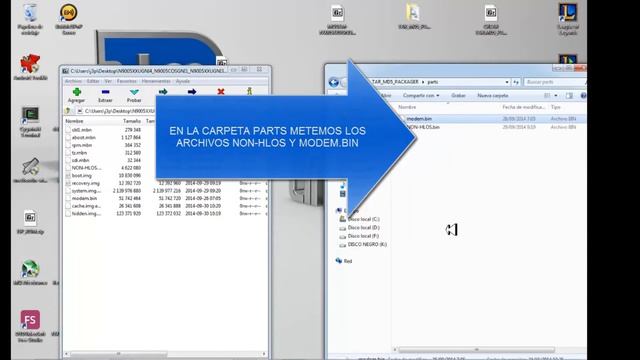
Task: Open the Archivo menu in 7-Zip
Action: coord(73,81)
